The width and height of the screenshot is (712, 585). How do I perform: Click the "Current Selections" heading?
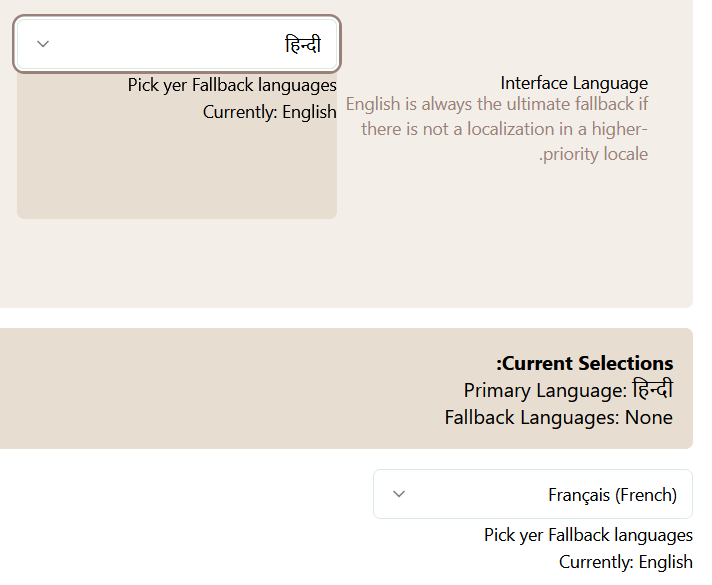tap(584, 363)
